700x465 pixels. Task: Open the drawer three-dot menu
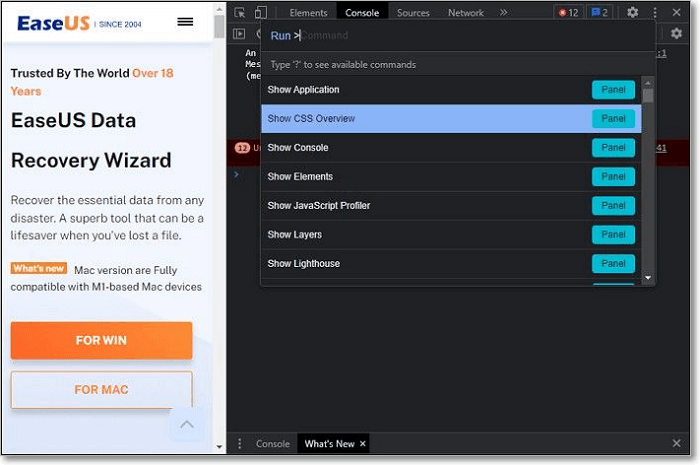tap(239, 444)
